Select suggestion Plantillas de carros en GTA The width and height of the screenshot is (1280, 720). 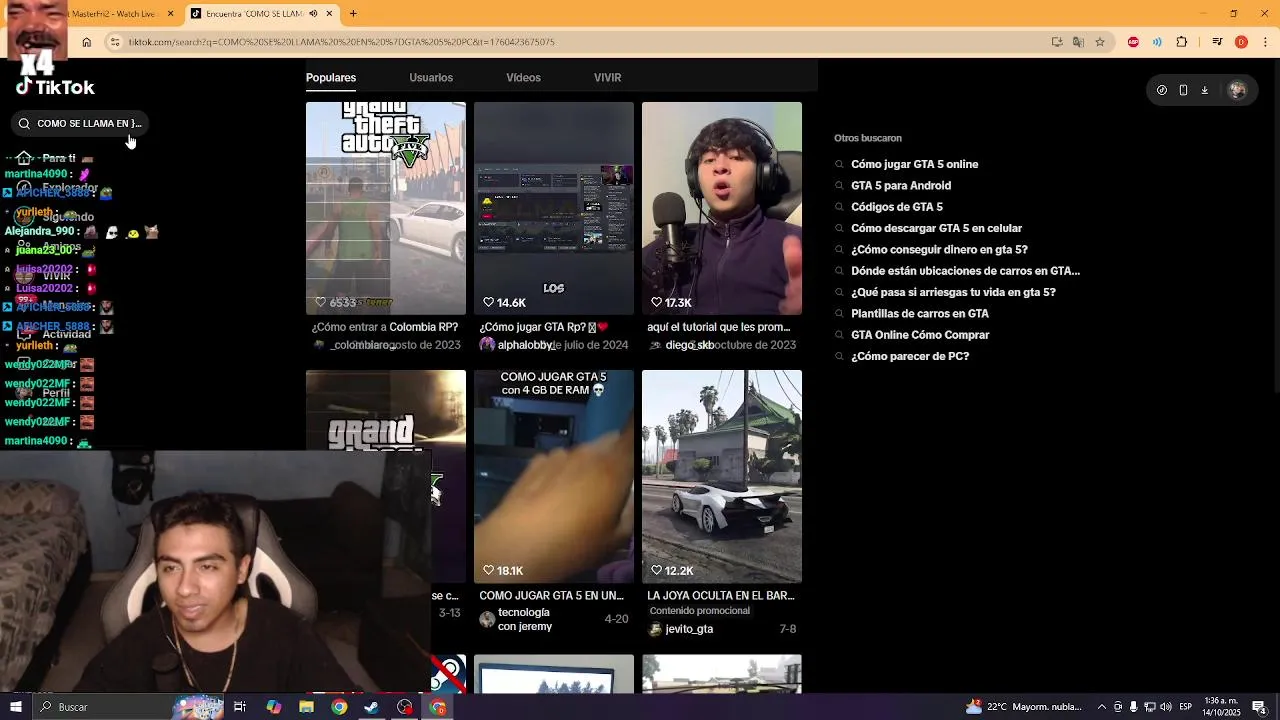(x=920, y=313)
